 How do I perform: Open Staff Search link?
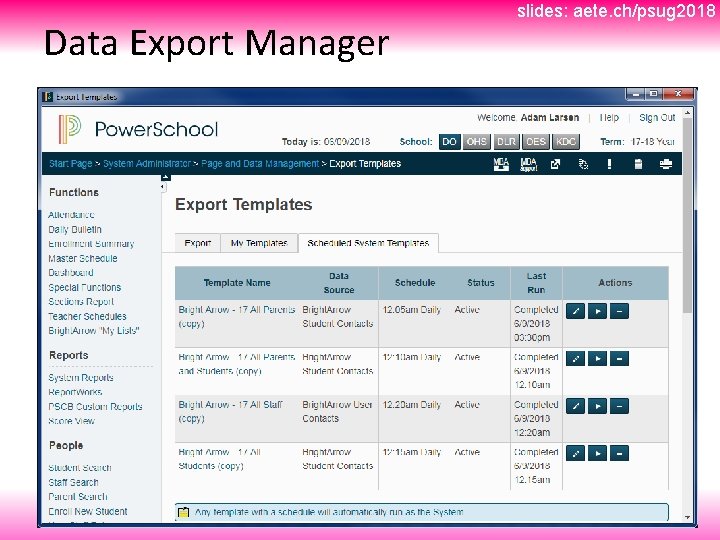(x=73, y=483)
